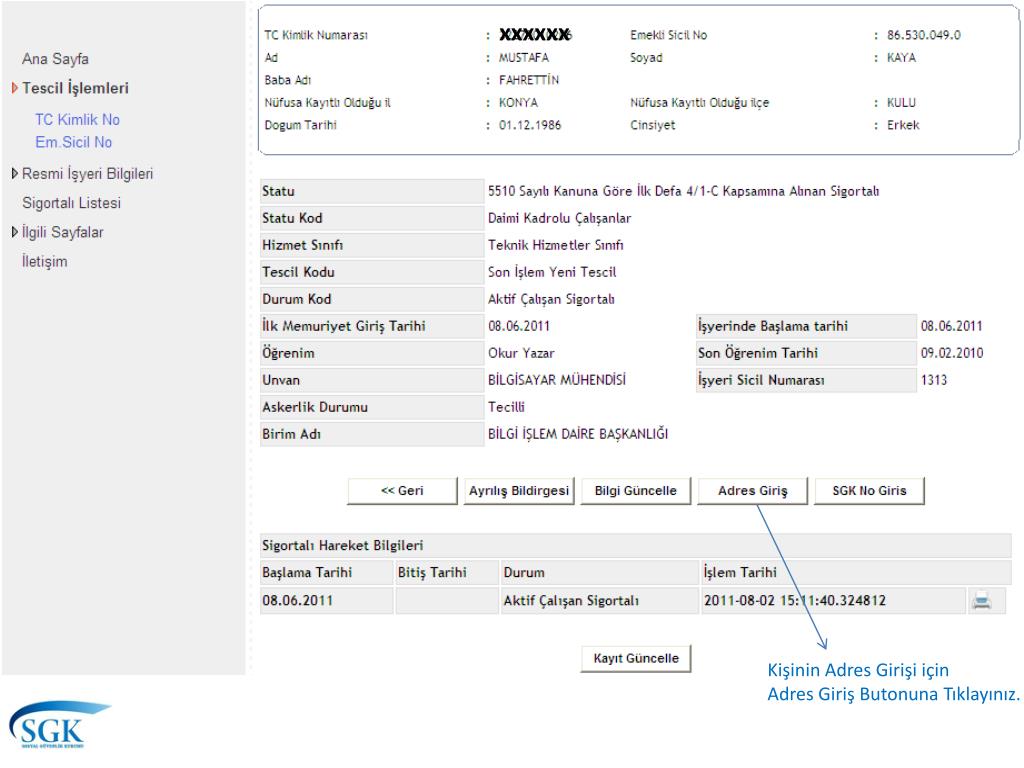Open Sigortalı Listesi menu item

(71, 203)
